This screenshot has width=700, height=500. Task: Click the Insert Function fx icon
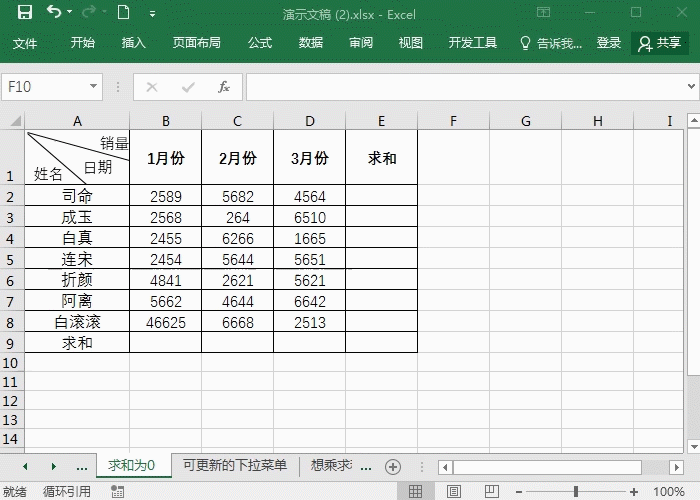point(224,87)
